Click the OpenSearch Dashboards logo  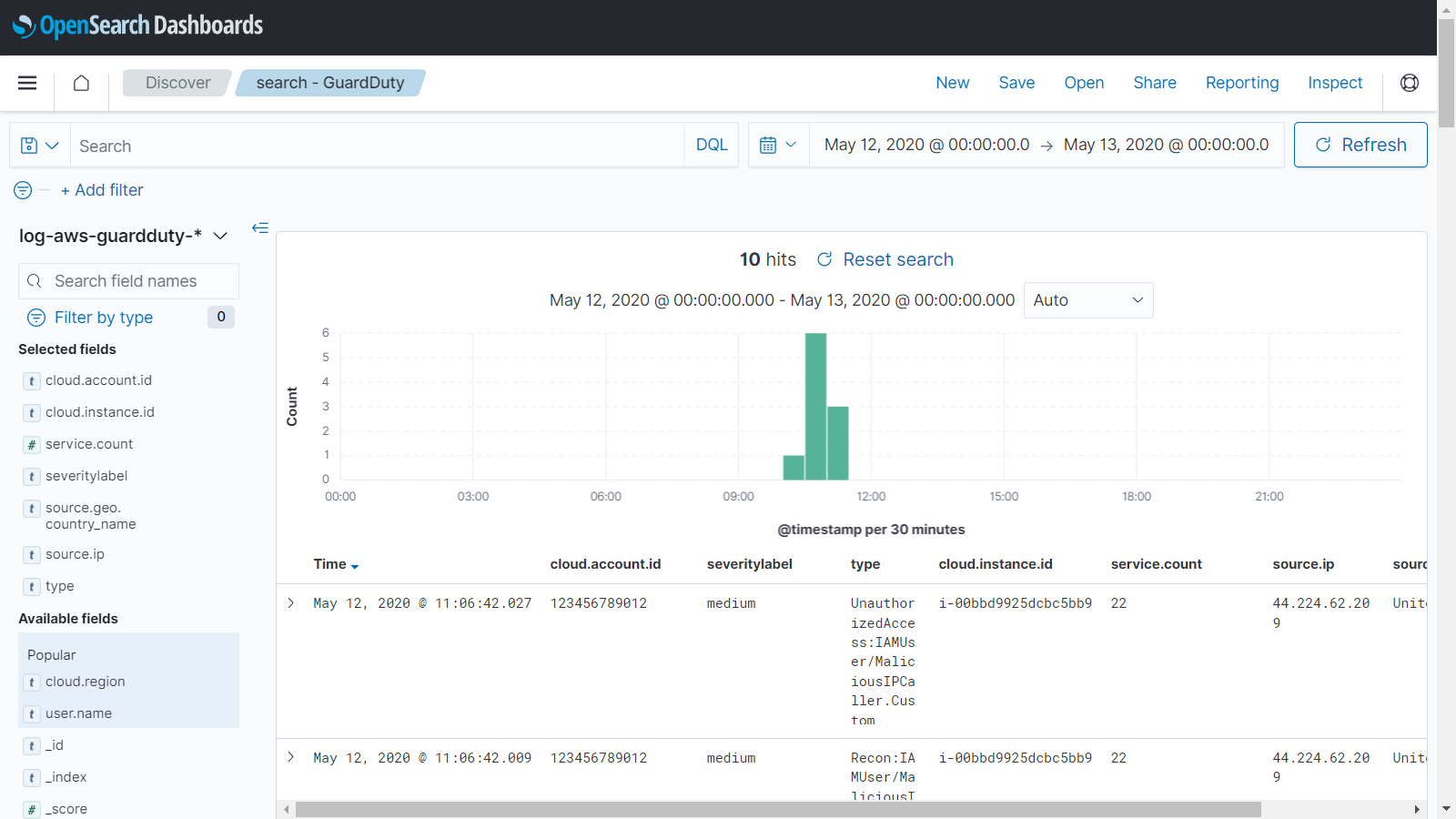click(137, 26)
